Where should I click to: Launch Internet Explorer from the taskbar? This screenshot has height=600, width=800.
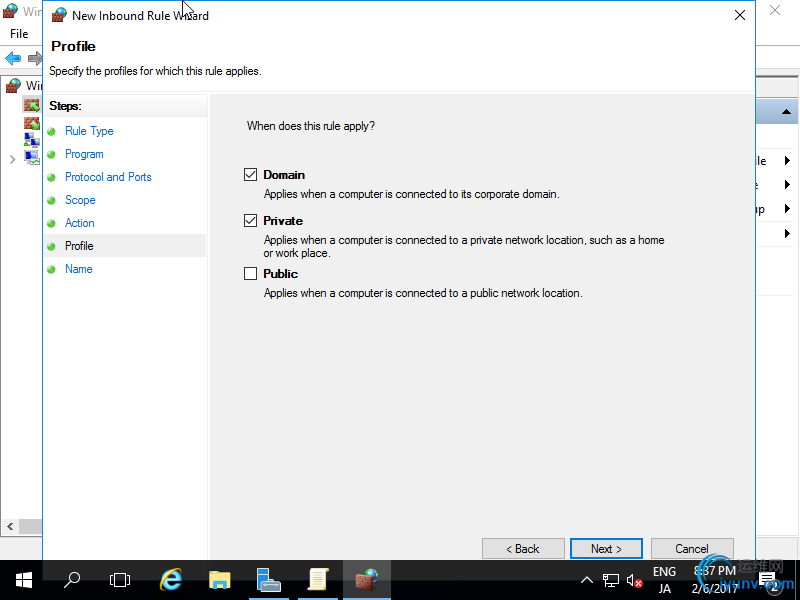[x=171, y=580]
